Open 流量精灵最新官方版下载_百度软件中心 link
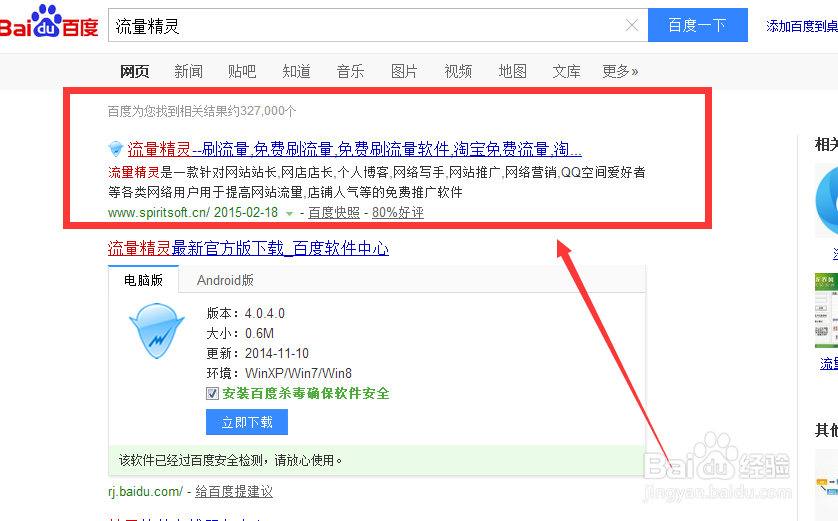Viewport: 838px width, 521px height. tap(248, 248)
